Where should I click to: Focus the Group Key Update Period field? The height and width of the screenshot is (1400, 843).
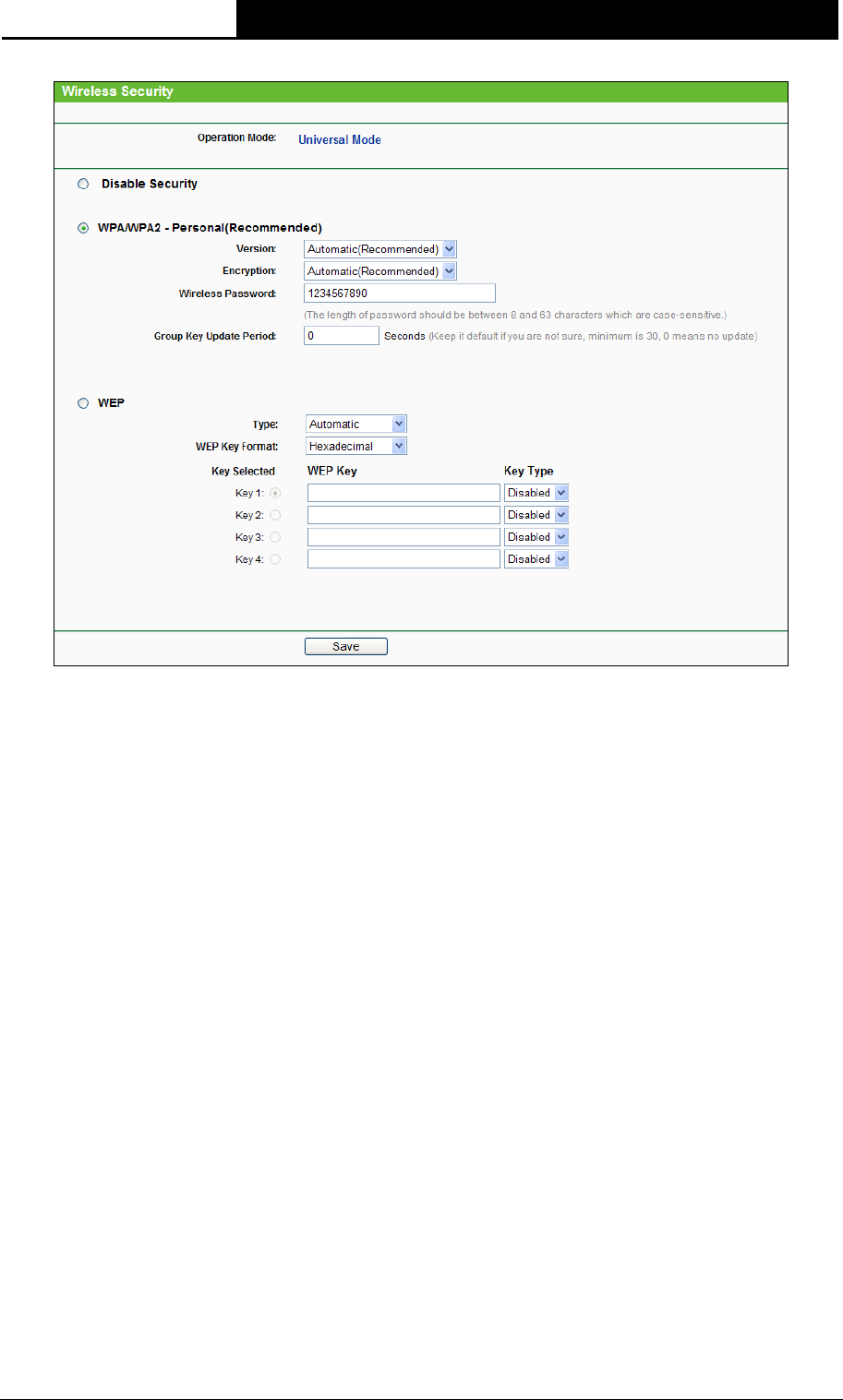click(342, 336)
